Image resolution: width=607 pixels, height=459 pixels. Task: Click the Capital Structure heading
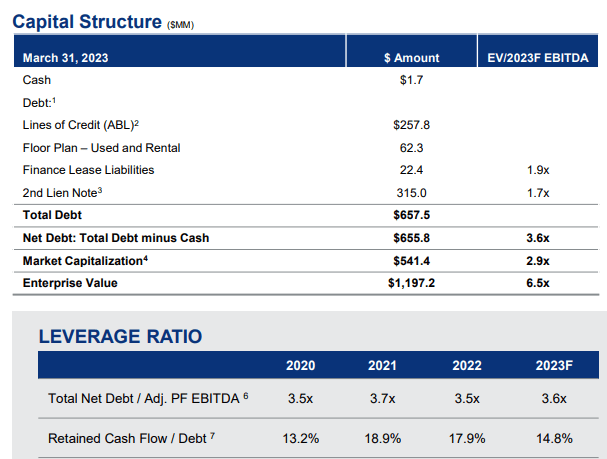pos(87,22)
